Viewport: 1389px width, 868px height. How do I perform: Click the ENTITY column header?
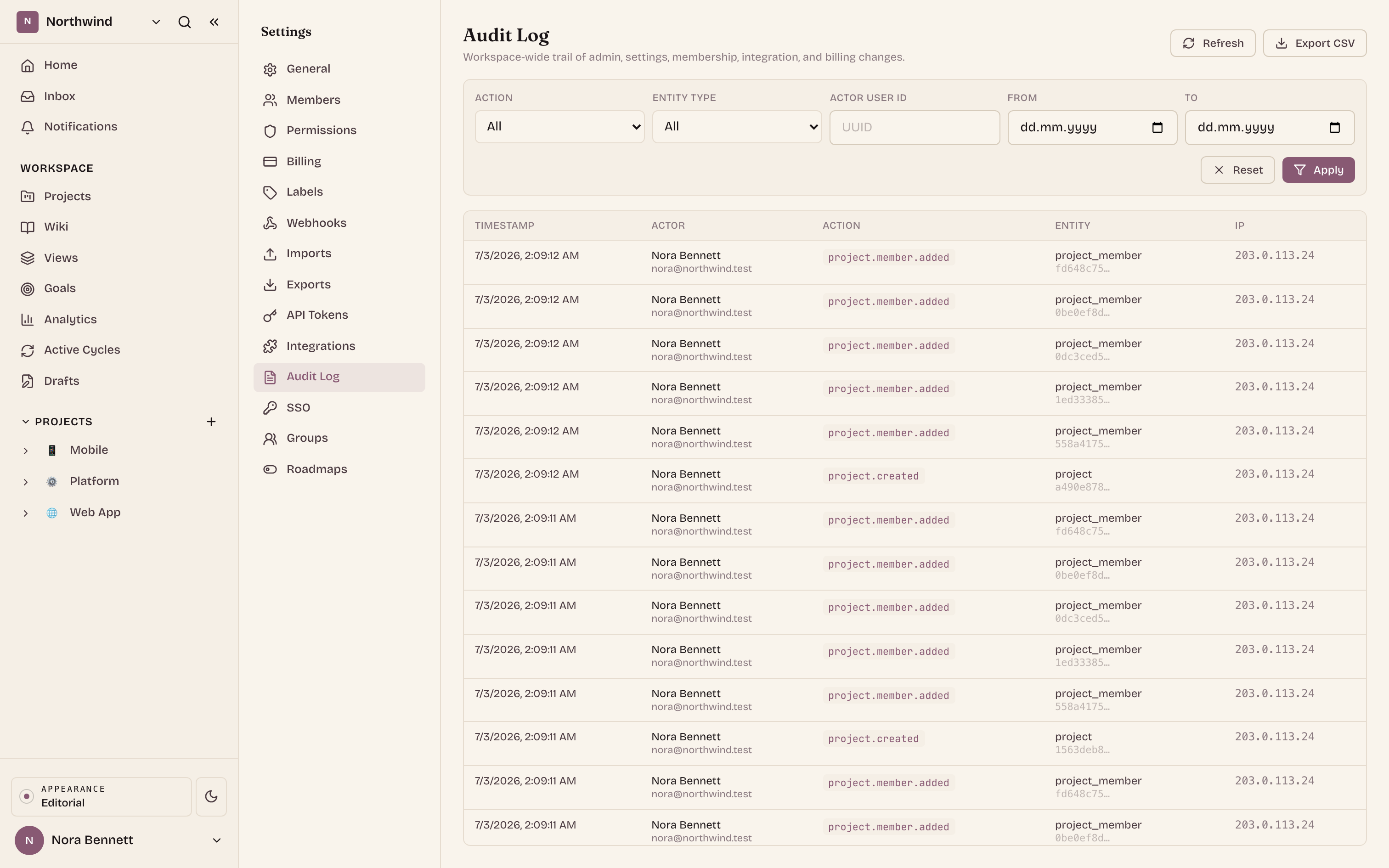[x=1072, y=225]
